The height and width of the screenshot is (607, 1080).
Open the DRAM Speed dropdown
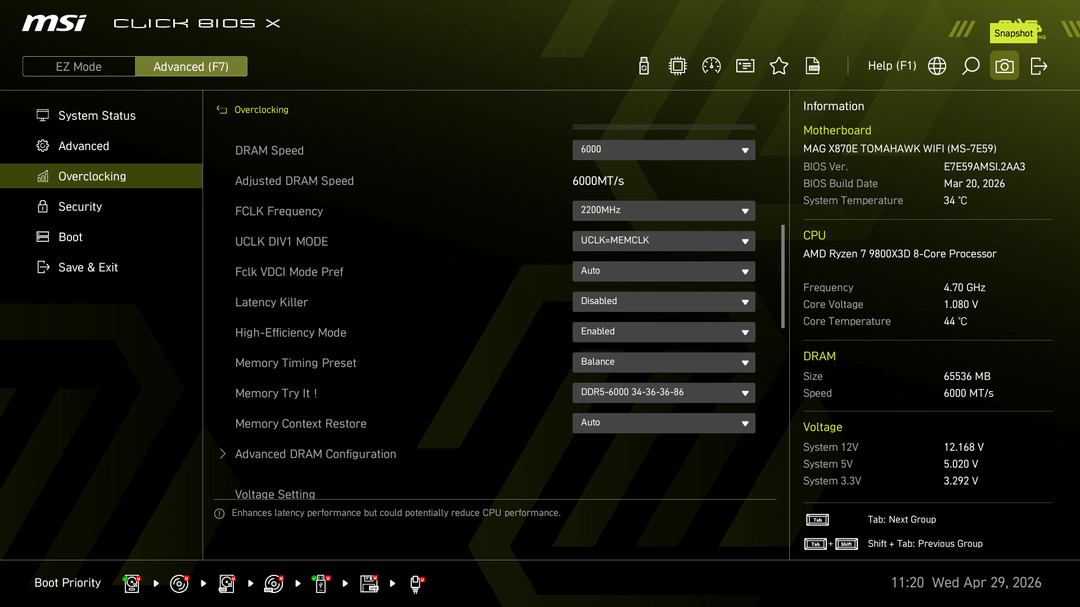coord(663,150)
